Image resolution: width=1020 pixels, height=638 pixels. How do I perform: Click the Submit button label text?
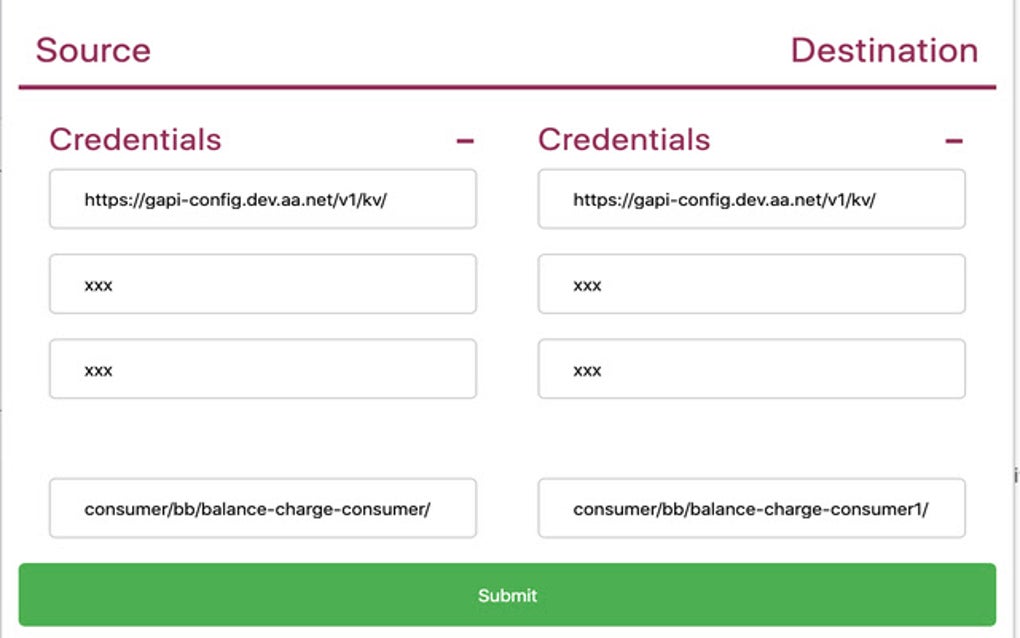coord(508,595)
